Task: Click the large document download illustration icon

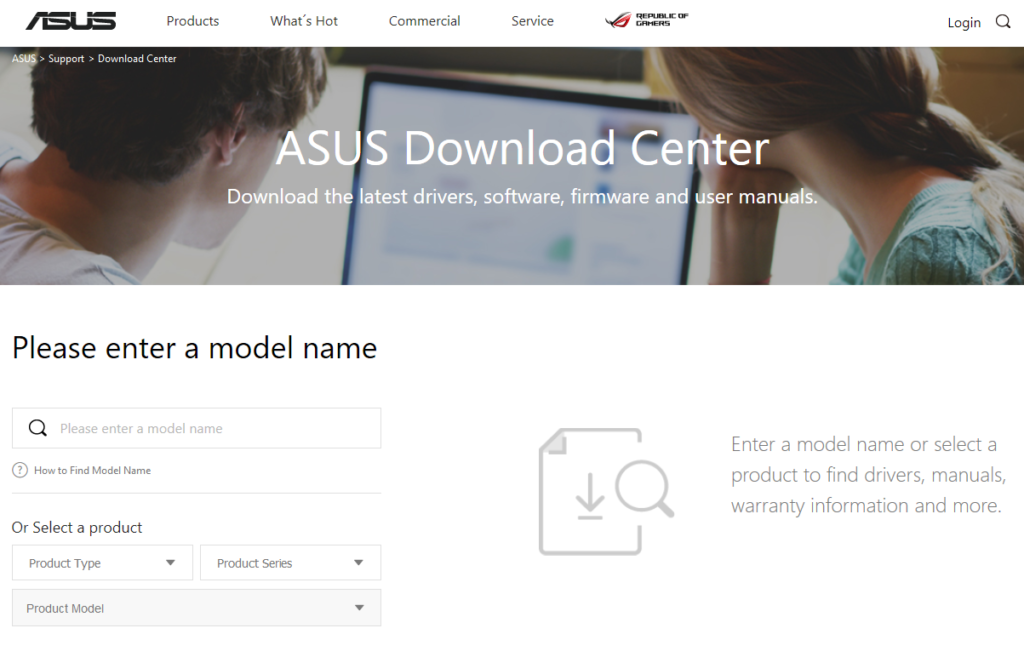Action: point(603,491)
